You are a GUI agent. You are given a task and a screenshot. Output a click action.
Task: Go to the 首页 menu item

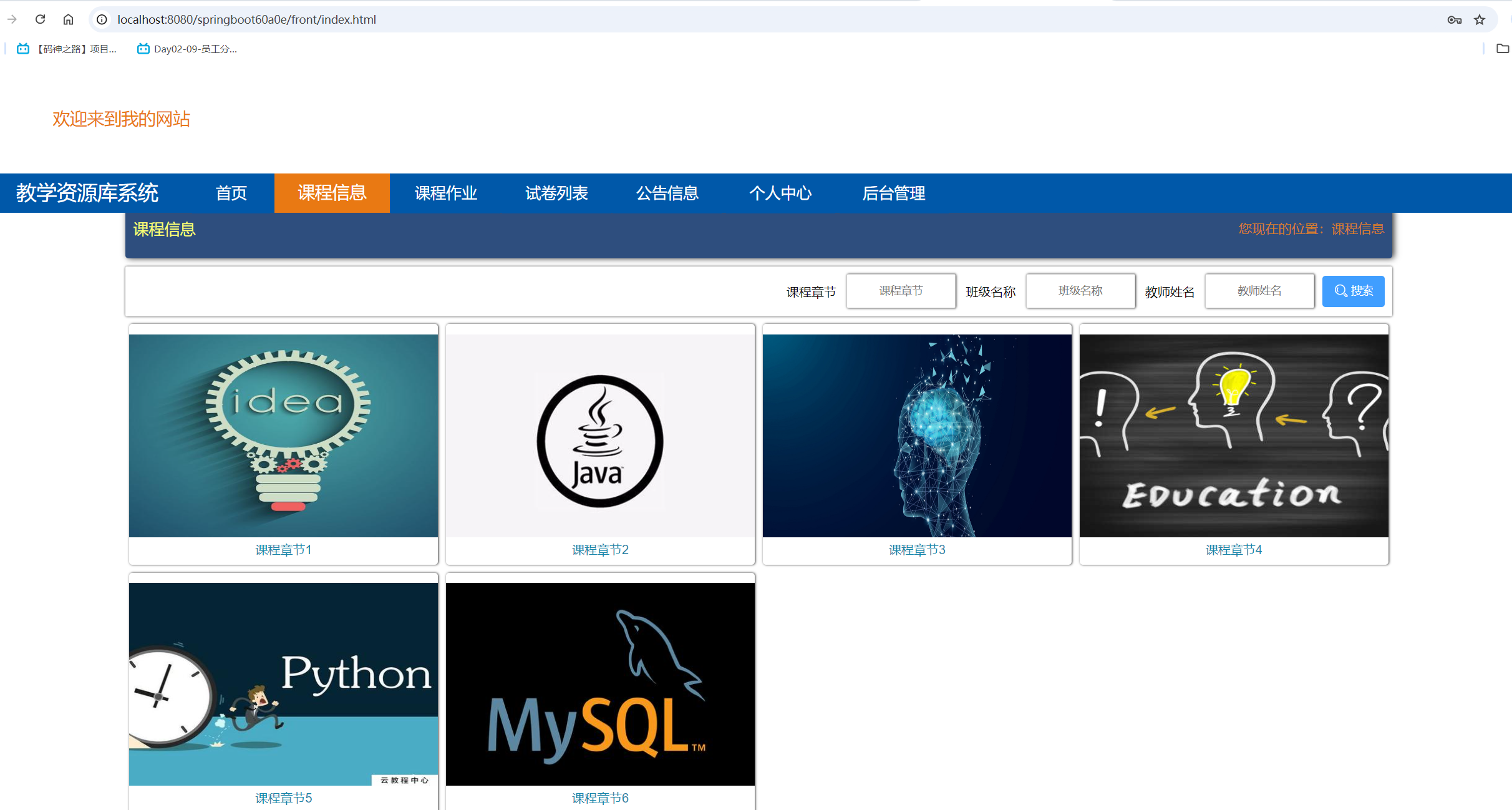point(231,193)
